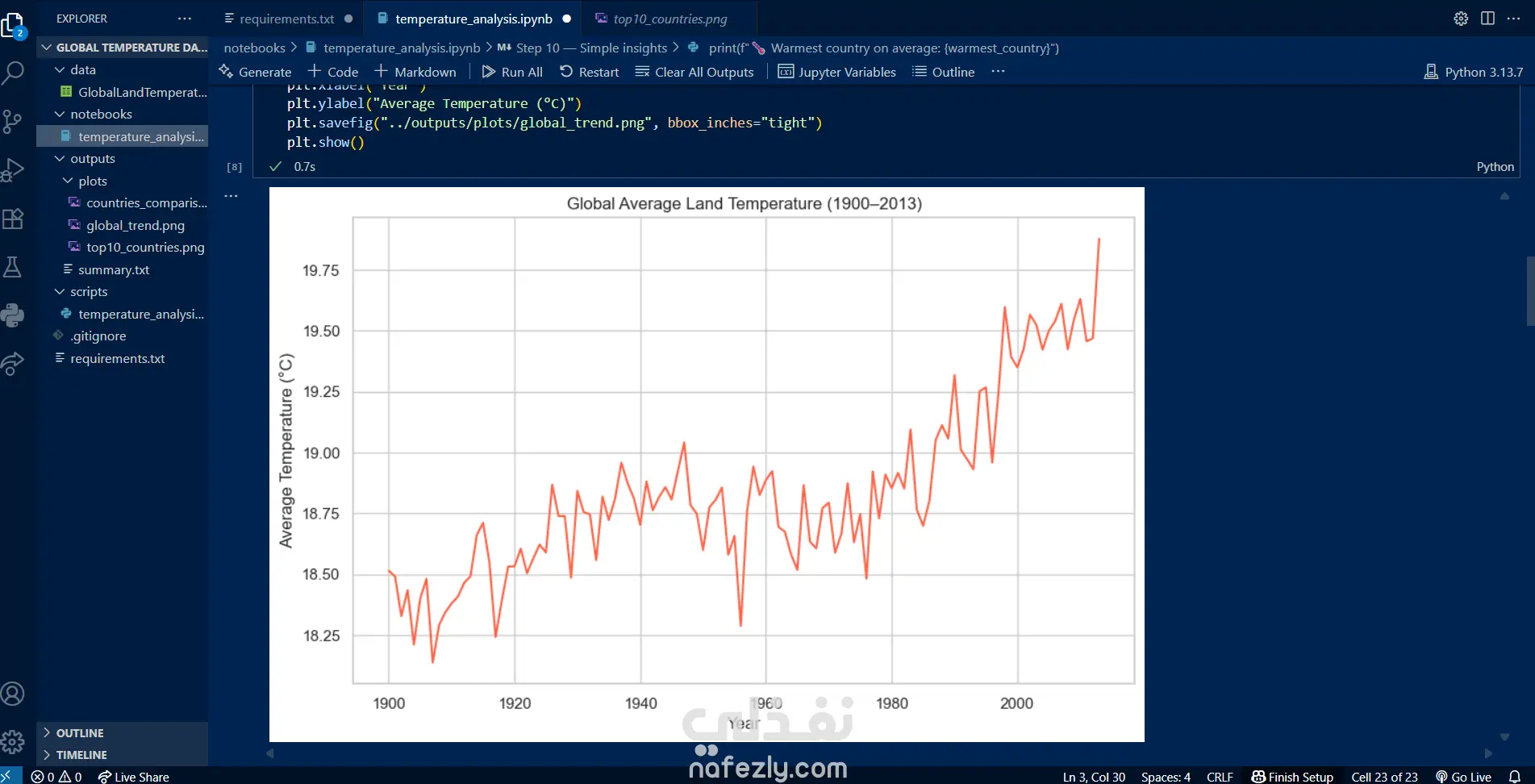Screen dimensions: 1535x784
Task: Open the notebook toolbar overflow menu after Outline
Action: 998,72
